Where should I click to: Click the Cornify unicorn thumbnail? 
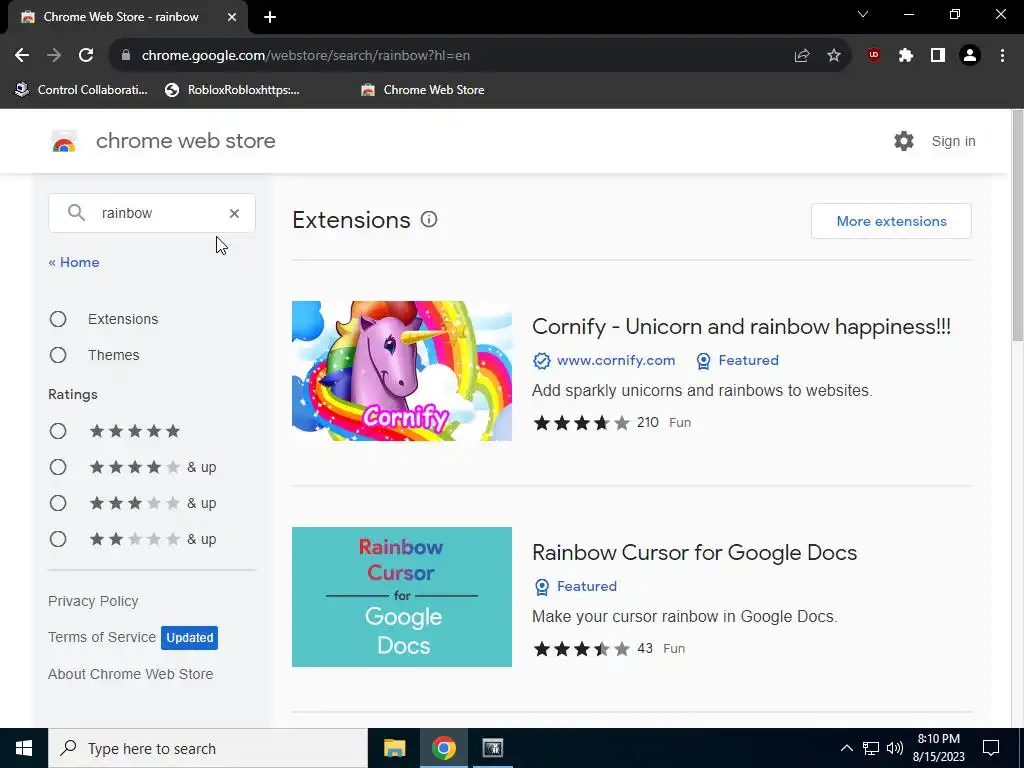(x=402, y=371)
